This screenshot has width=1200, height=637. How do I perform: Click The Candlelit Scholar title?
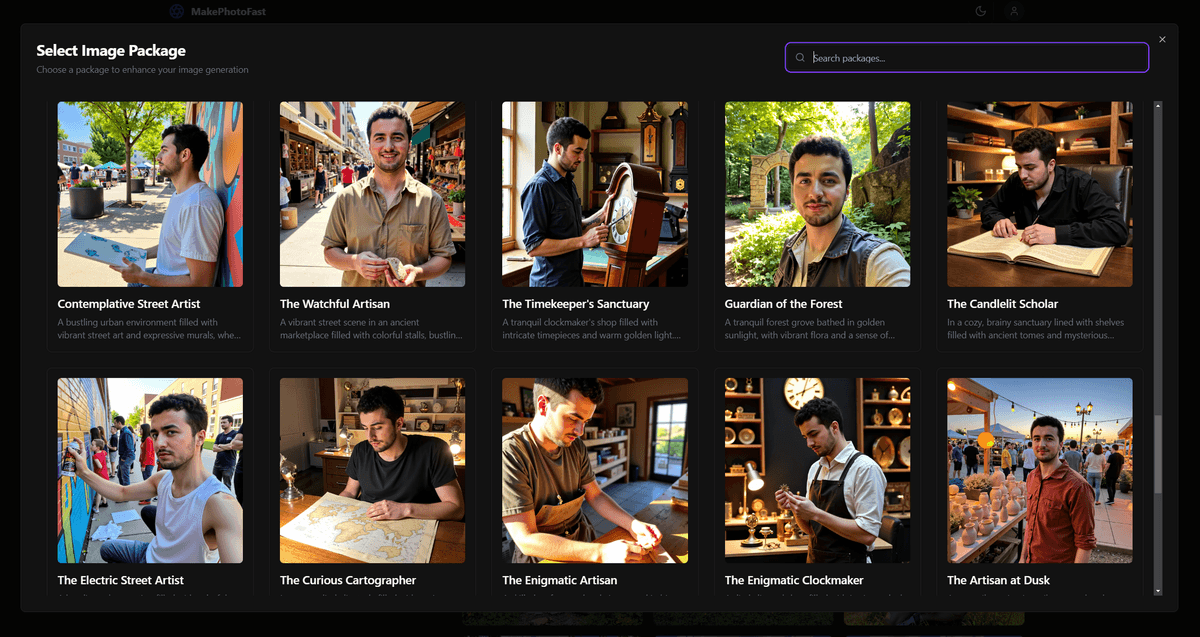click(x=1003, y=304)
